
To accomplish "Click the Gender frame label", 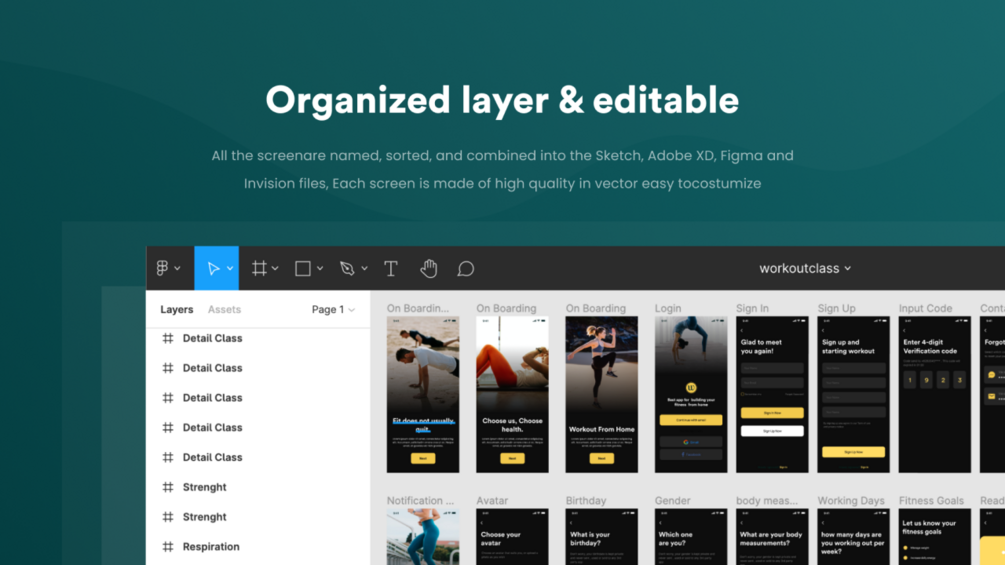I will click(672, 500).
